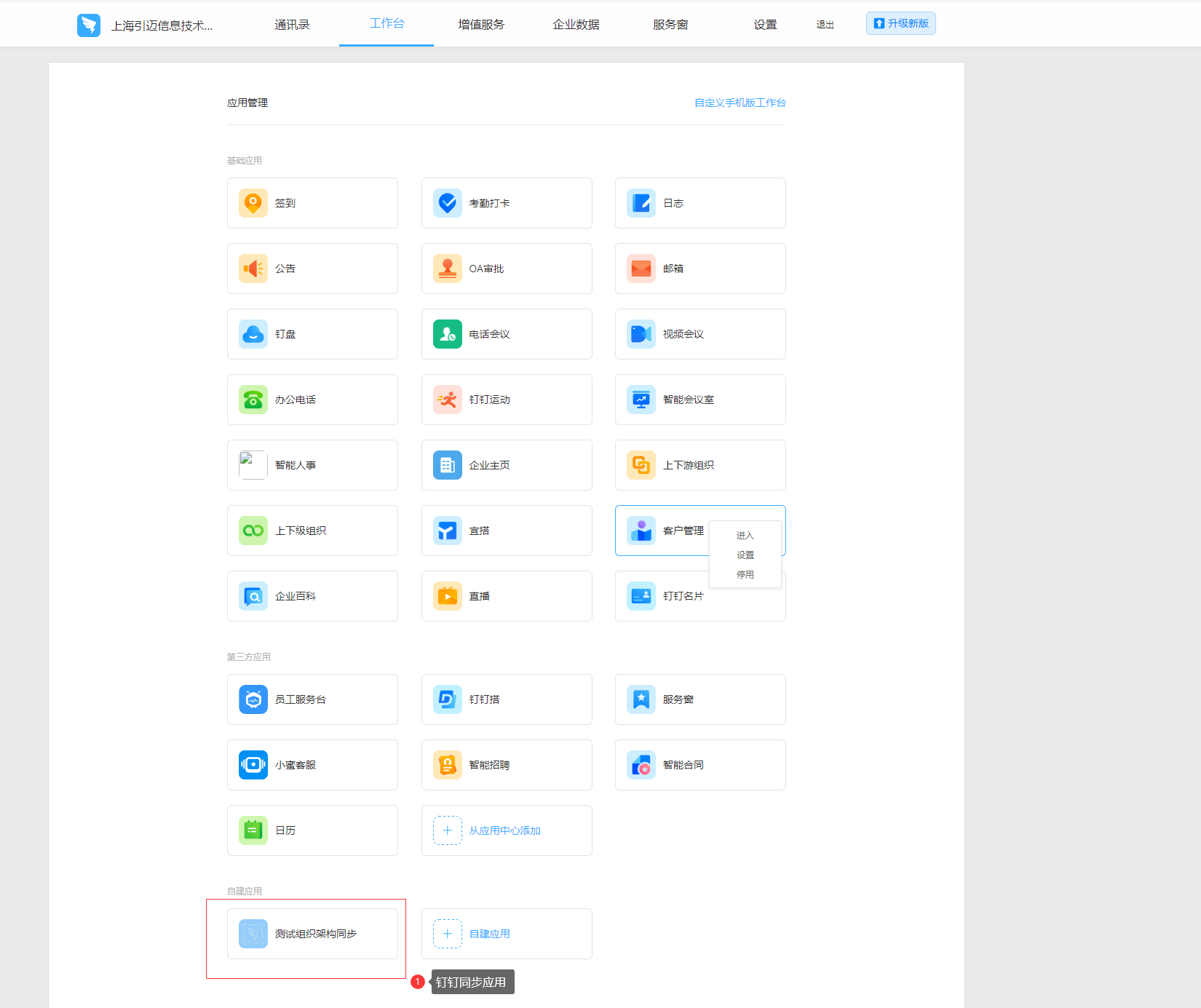
Task: Click the 企业百科 label text
Action: 296,596
